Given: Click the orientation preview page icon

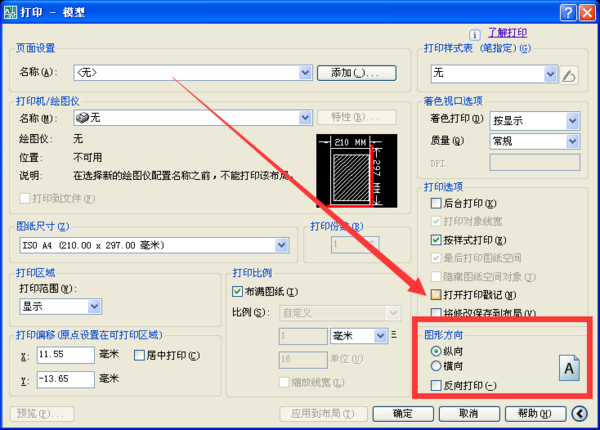Looking at the screenshot, I should tap(569, 368).
